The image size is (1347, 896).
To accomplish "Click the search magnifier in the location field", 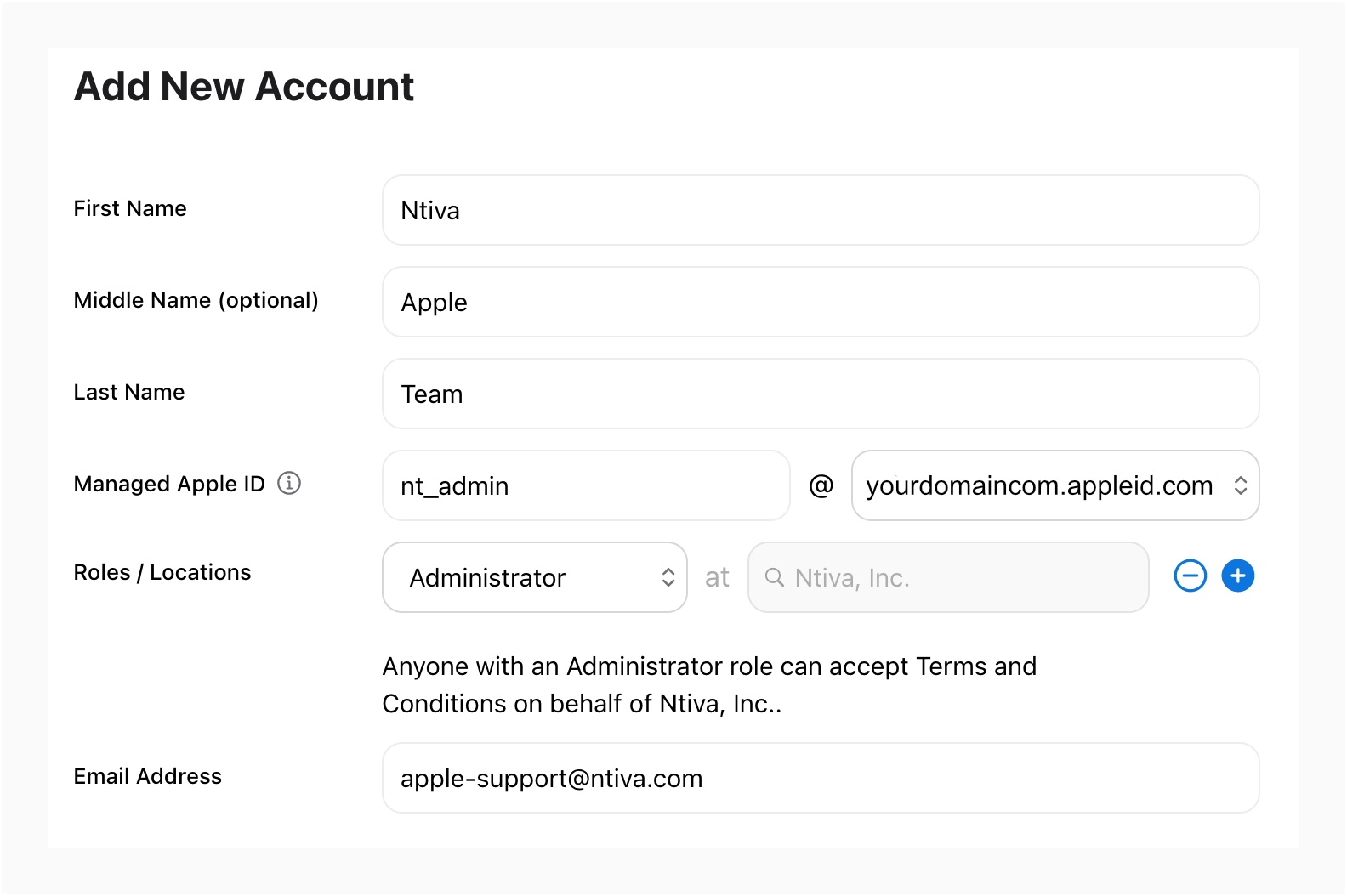I will coord(774,577).
